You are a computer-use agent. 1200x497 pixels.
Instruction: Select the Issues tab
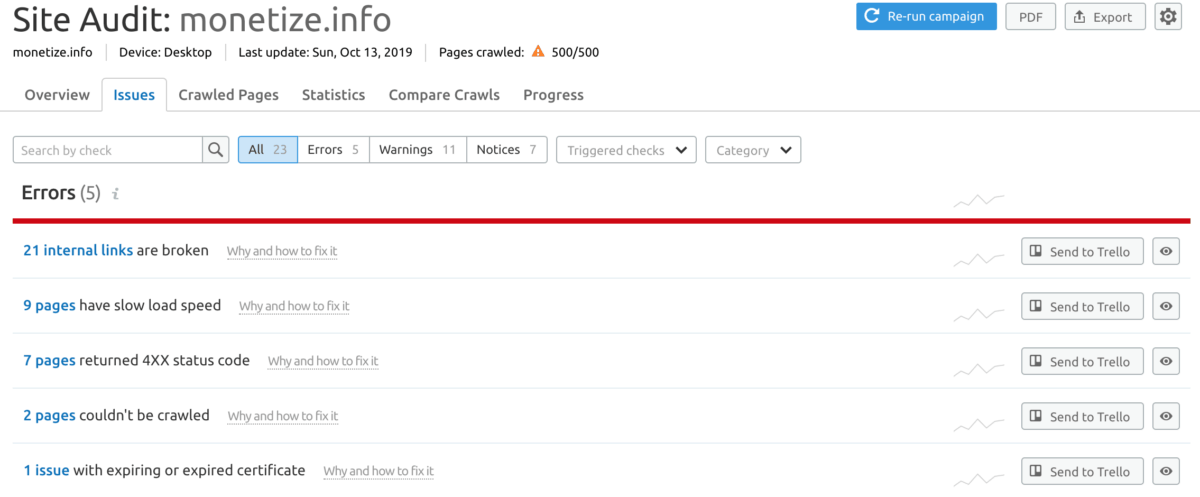[x=134, y=95]
